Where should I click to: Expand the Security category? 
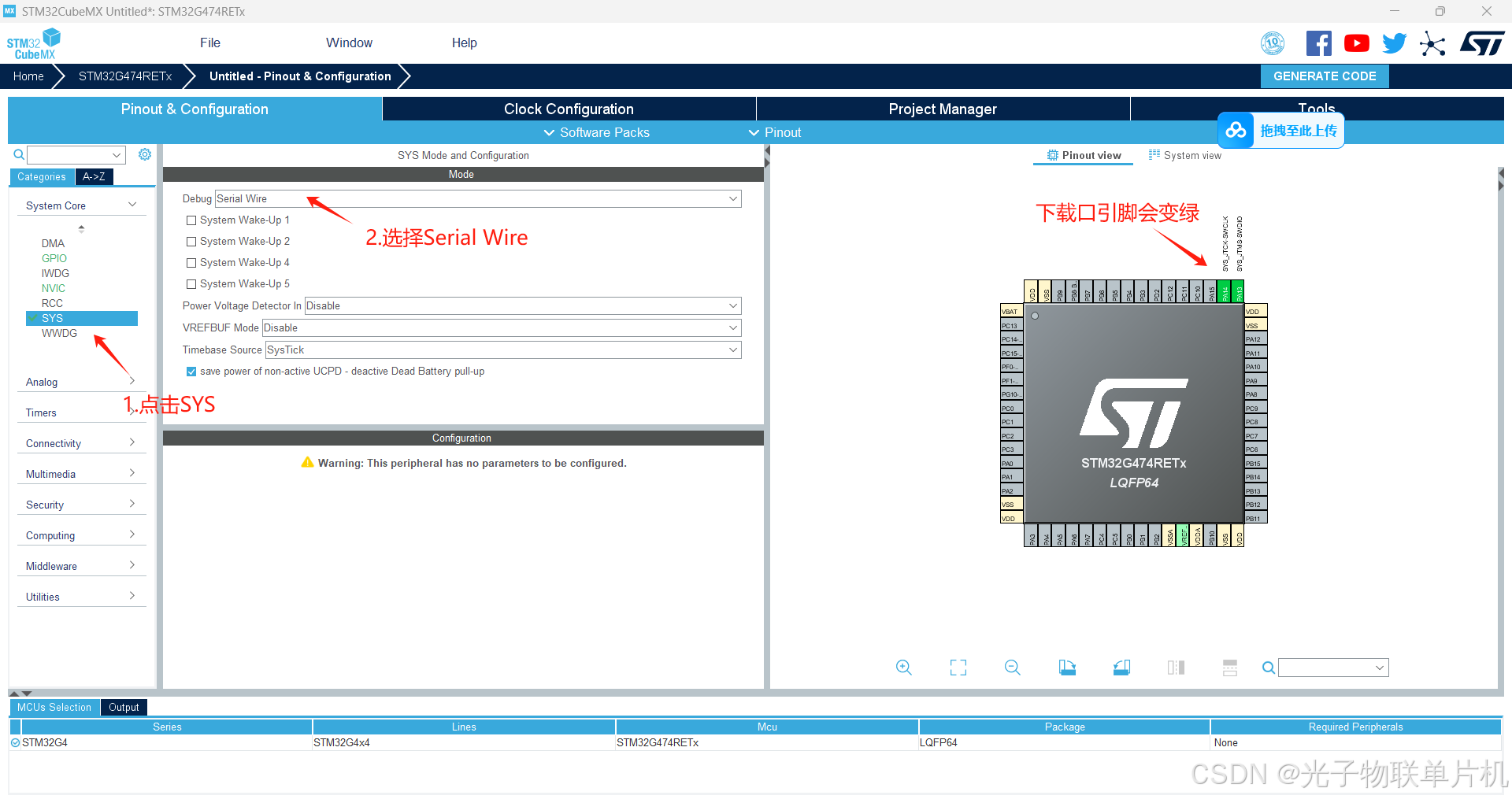coord(81,505)
